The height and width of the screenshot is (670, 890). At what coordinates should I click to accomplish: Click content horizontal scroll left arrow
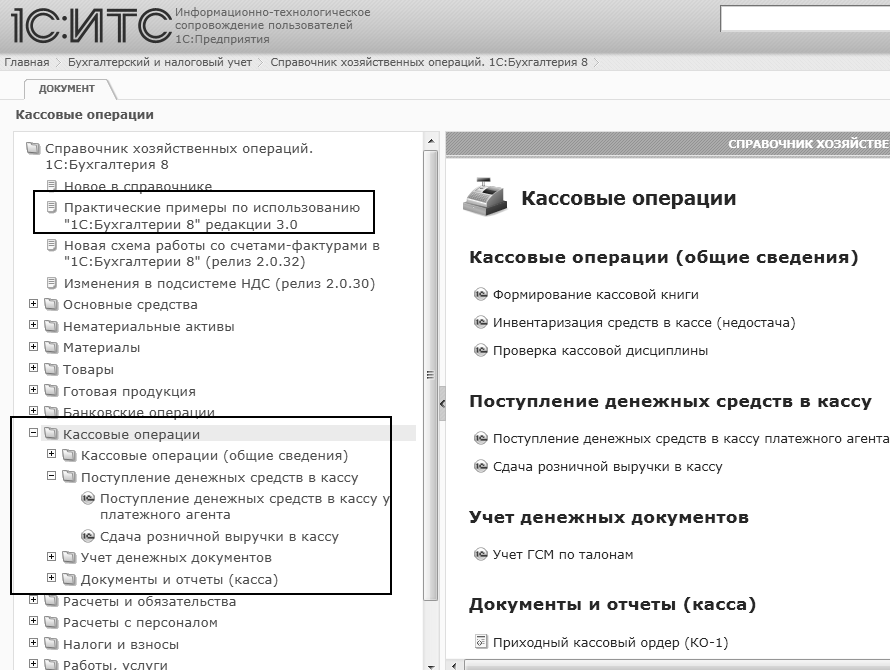click(x=454, y=665)
